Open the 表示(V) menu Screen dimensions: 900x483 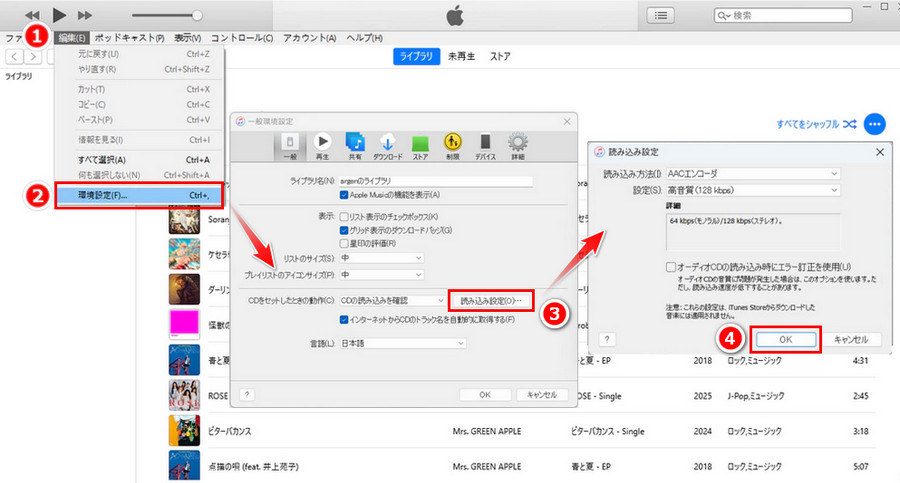(188, 38)
